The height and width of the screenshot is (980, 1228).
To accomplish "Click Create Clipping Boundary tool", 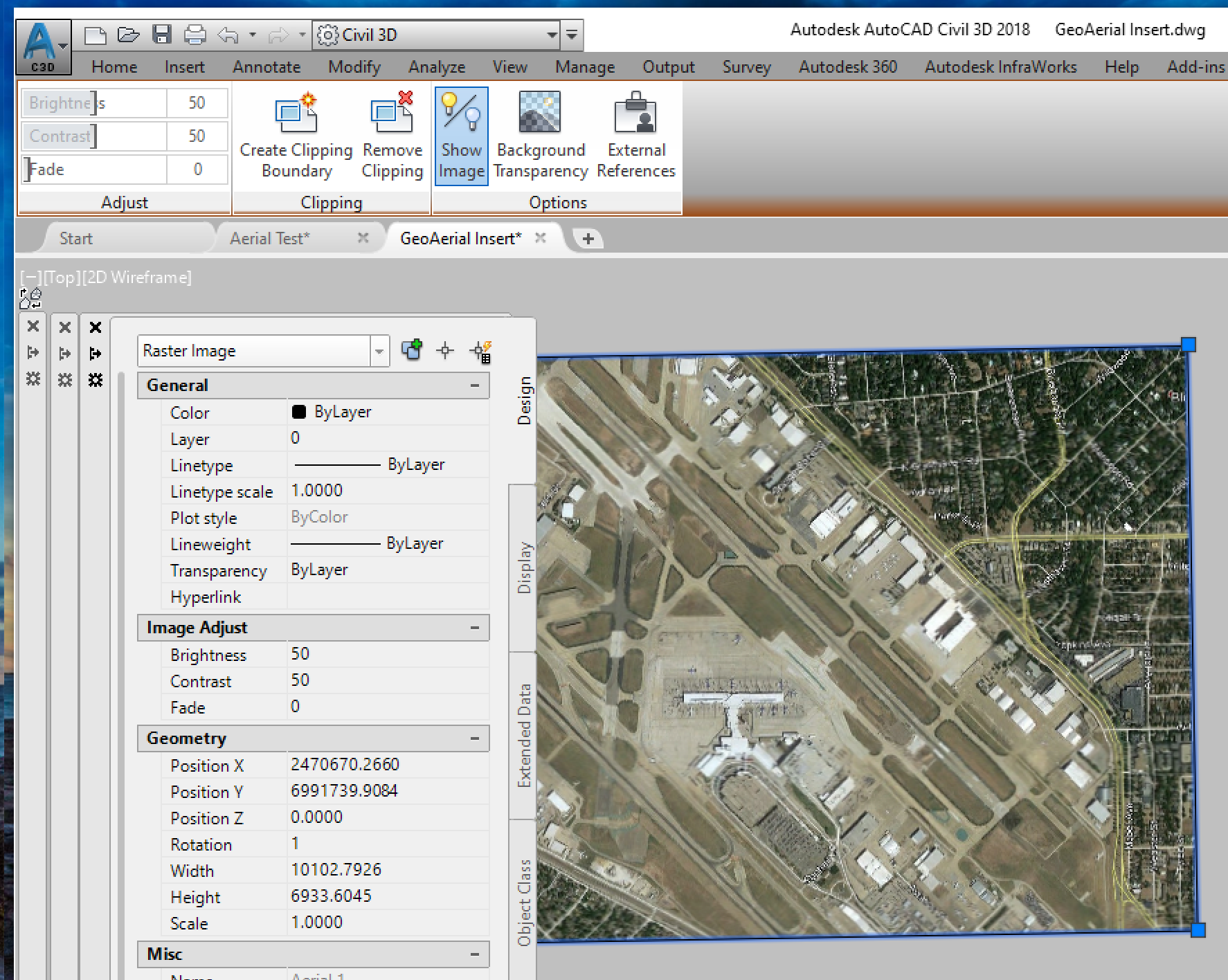I will click(x=296, y=136).
